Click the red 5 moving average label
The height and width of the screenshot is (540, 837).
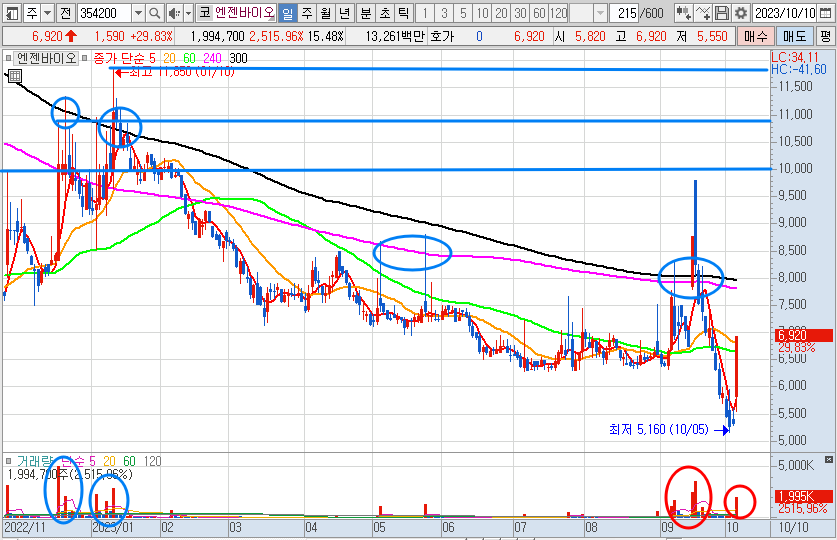[x=152, y=58]
